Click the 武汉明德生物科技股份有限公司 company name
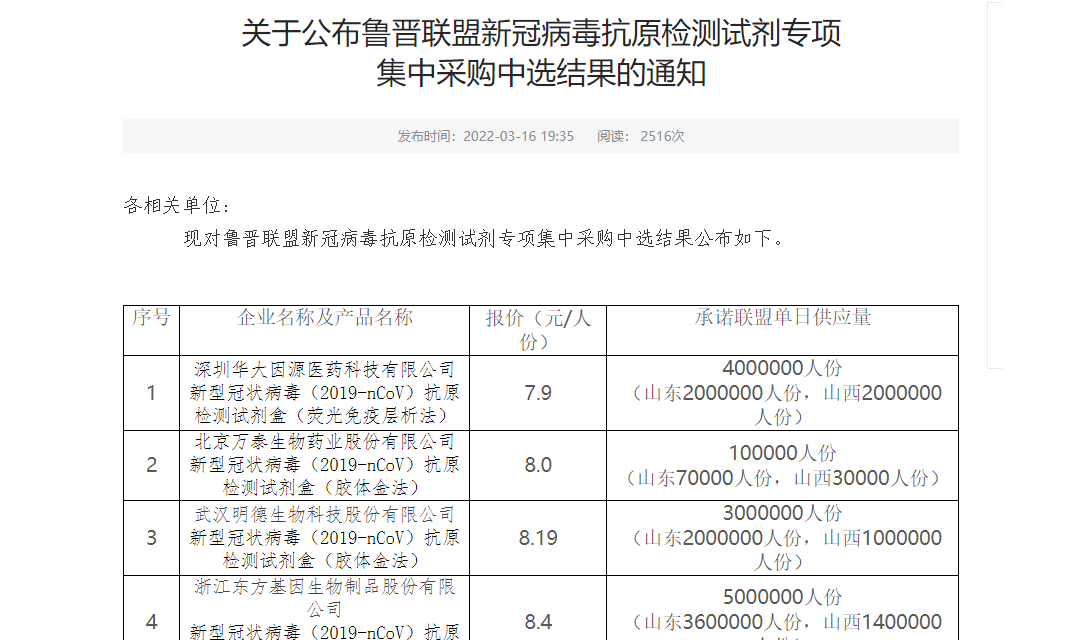The height and width of the screenshot is (640, 1080). pyautogui.click(x=324, y=514)
